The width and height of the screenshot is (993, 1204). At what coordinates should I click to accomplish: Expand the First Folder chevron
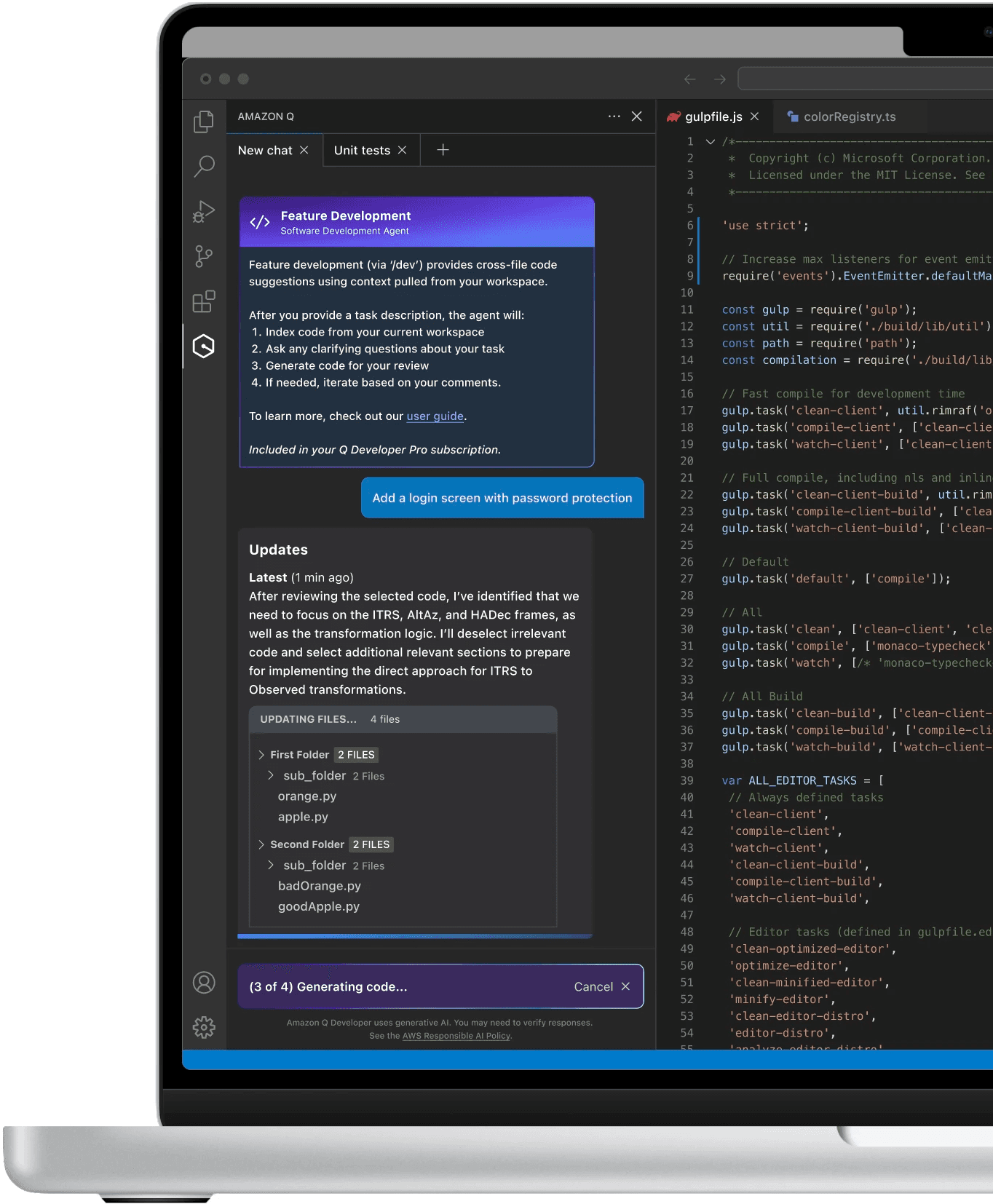pos(261,755)
